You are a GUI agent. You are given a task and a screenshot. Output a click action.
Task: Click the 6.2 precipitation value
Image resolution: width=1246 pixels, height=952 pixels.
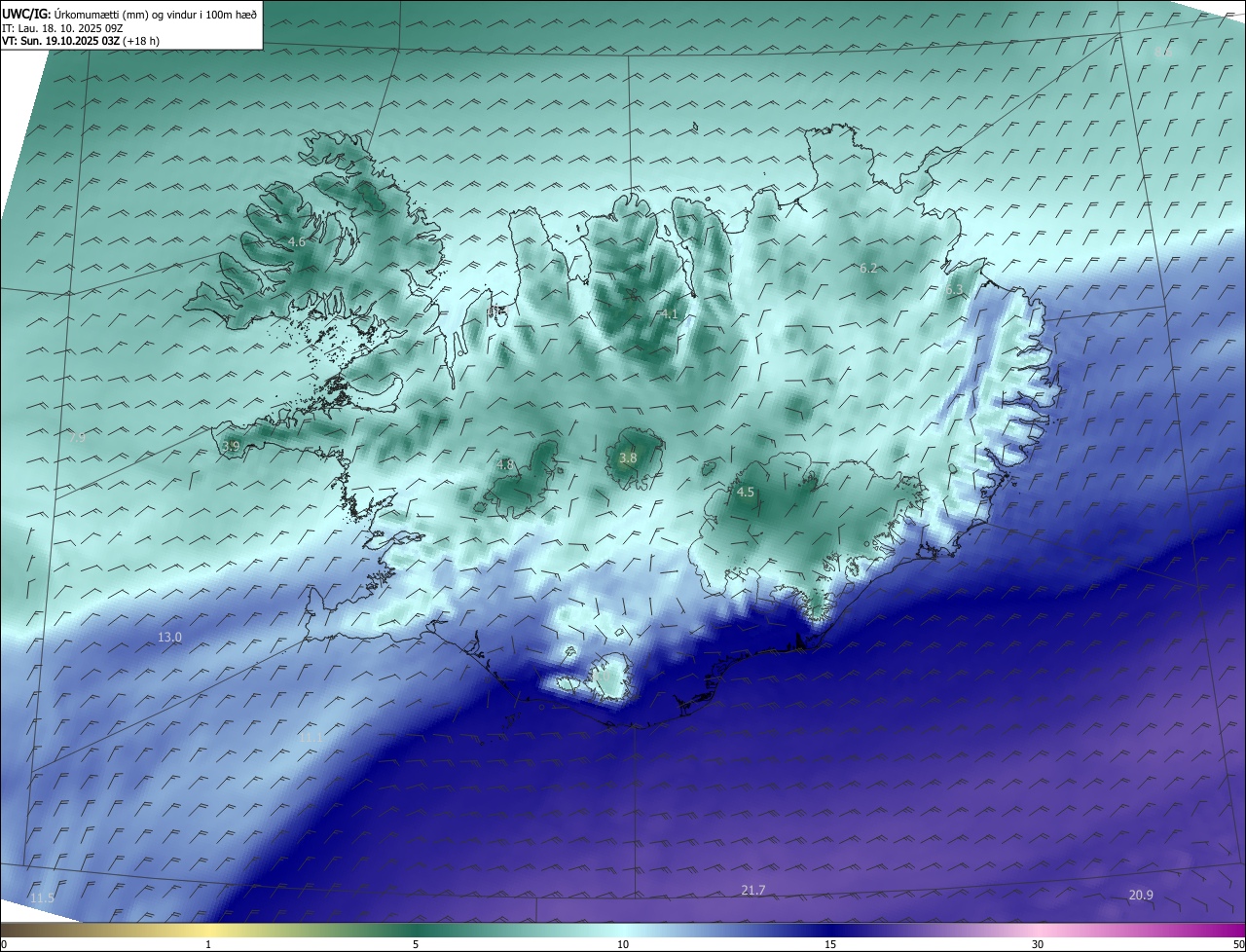[868, 268]
